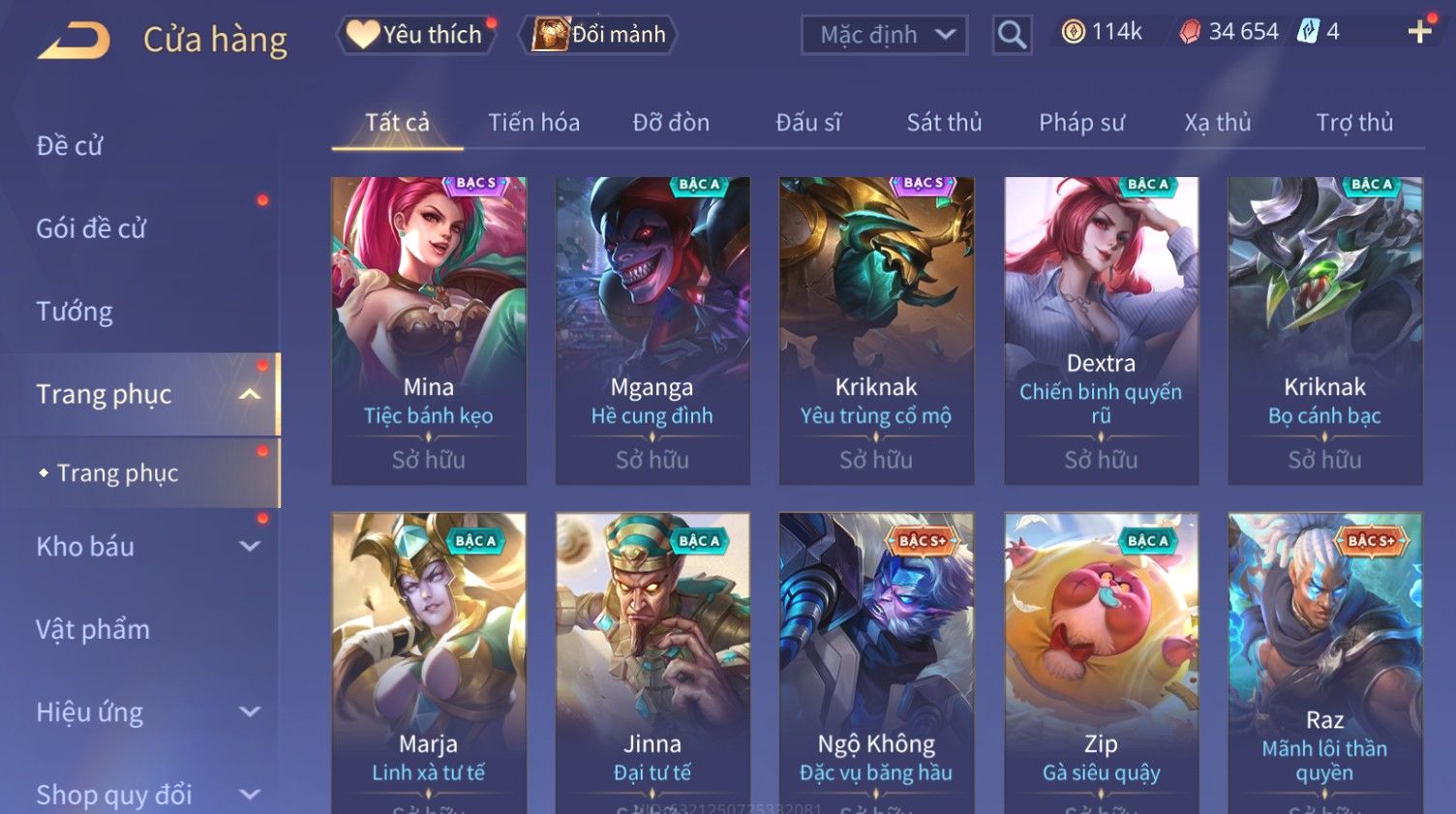The height and width of the screenshot is (814, 1456).
Task: Open Gói đề cử in sidebar
Action: 91,228
